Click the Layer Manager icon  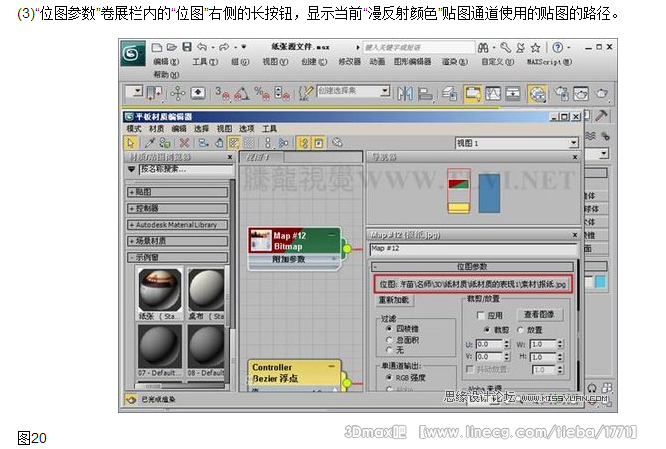click(x=449, y=93)
